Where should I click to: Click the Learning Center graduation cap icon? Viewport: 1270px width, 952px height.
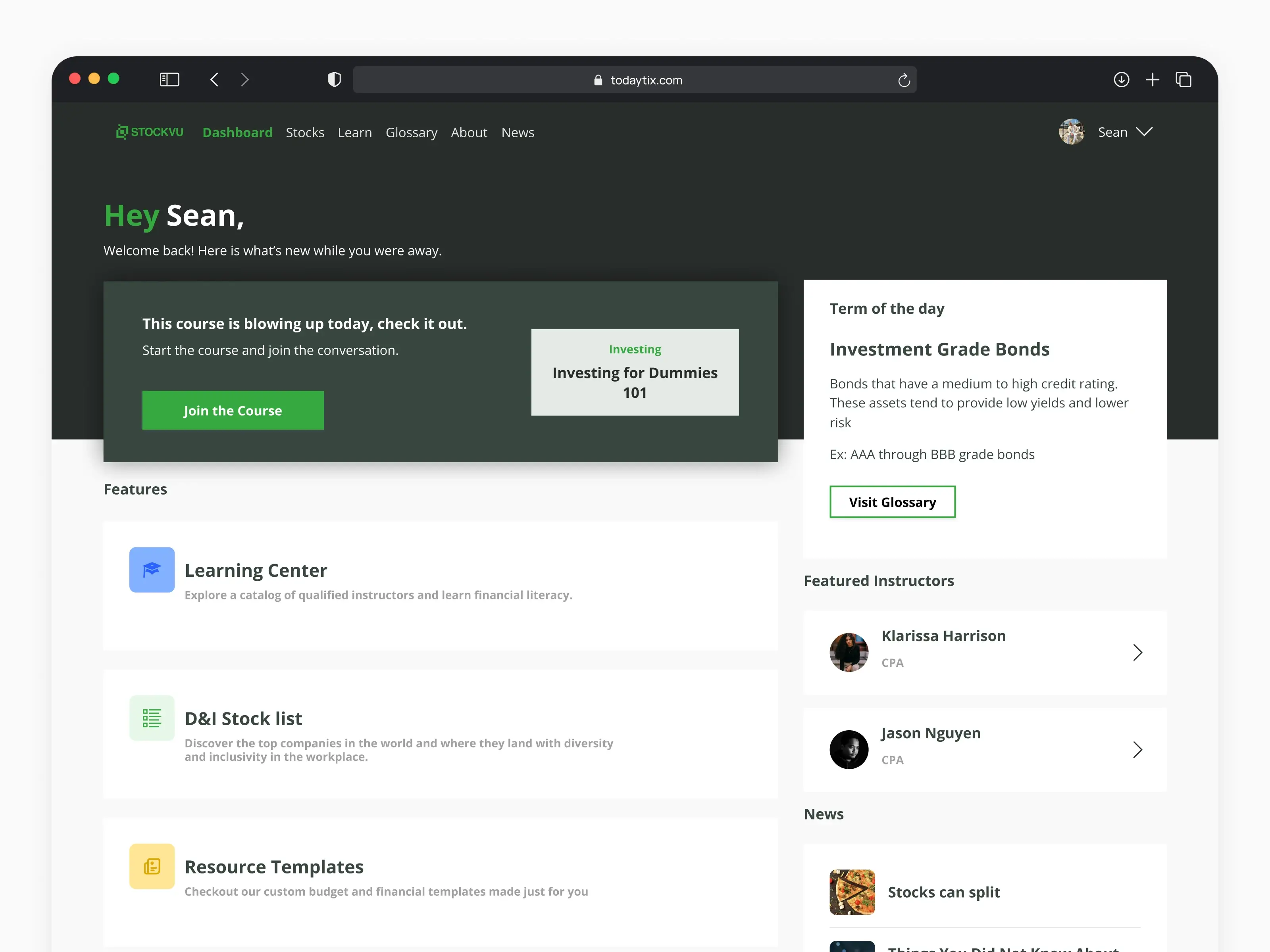(152, 569)
